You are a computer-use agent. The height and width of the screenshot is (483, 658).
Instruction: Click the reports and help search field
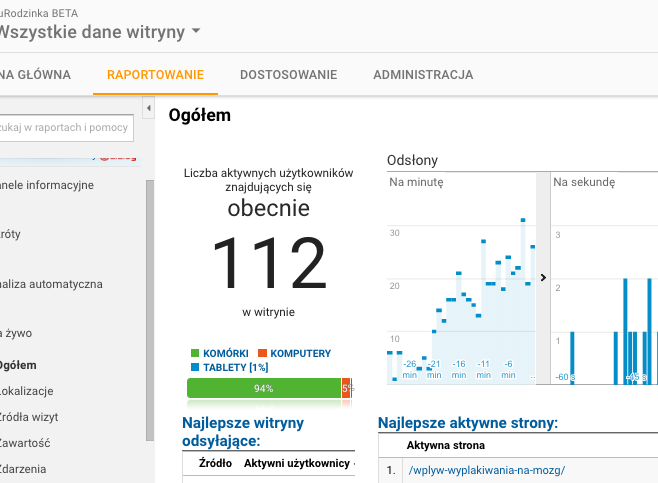click(66, 127)
